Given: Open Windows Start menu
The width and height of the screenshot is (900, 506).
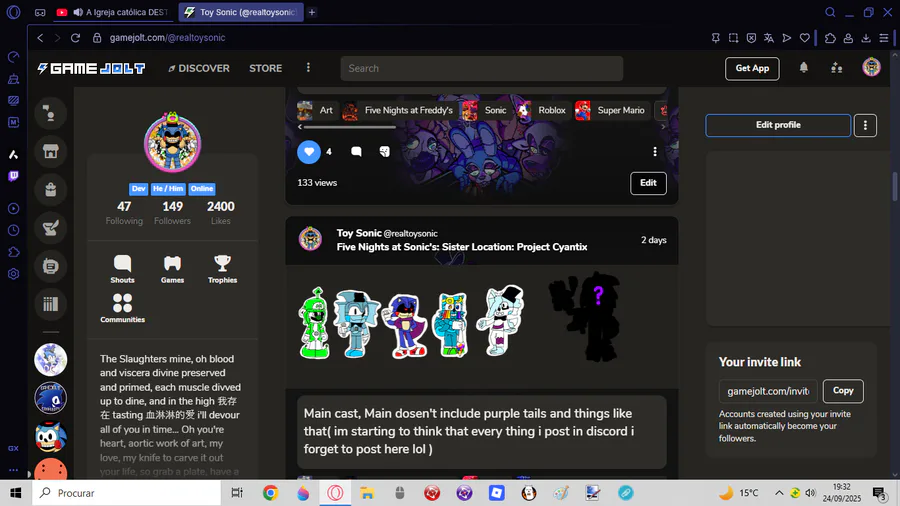Looking at the screenshot, I should (x=15, y=493).
